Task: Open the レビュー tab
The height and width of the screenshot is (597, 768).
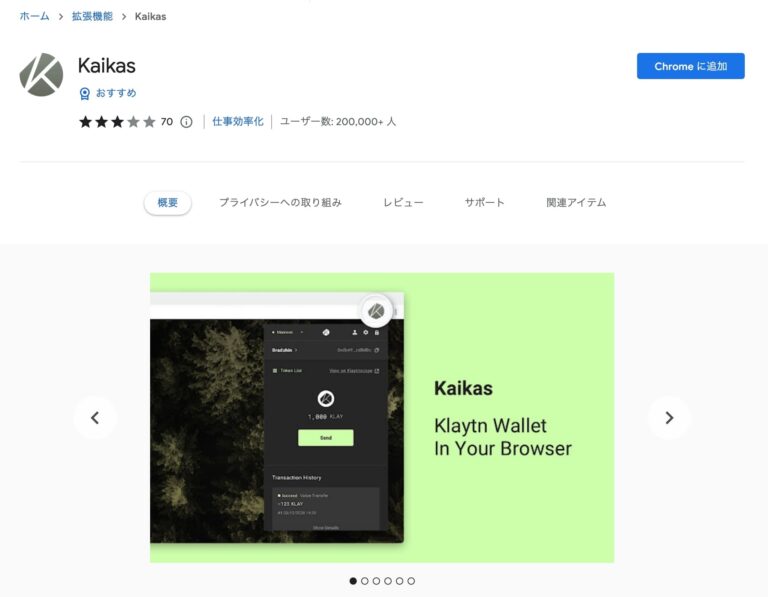Action: [403, 203]
